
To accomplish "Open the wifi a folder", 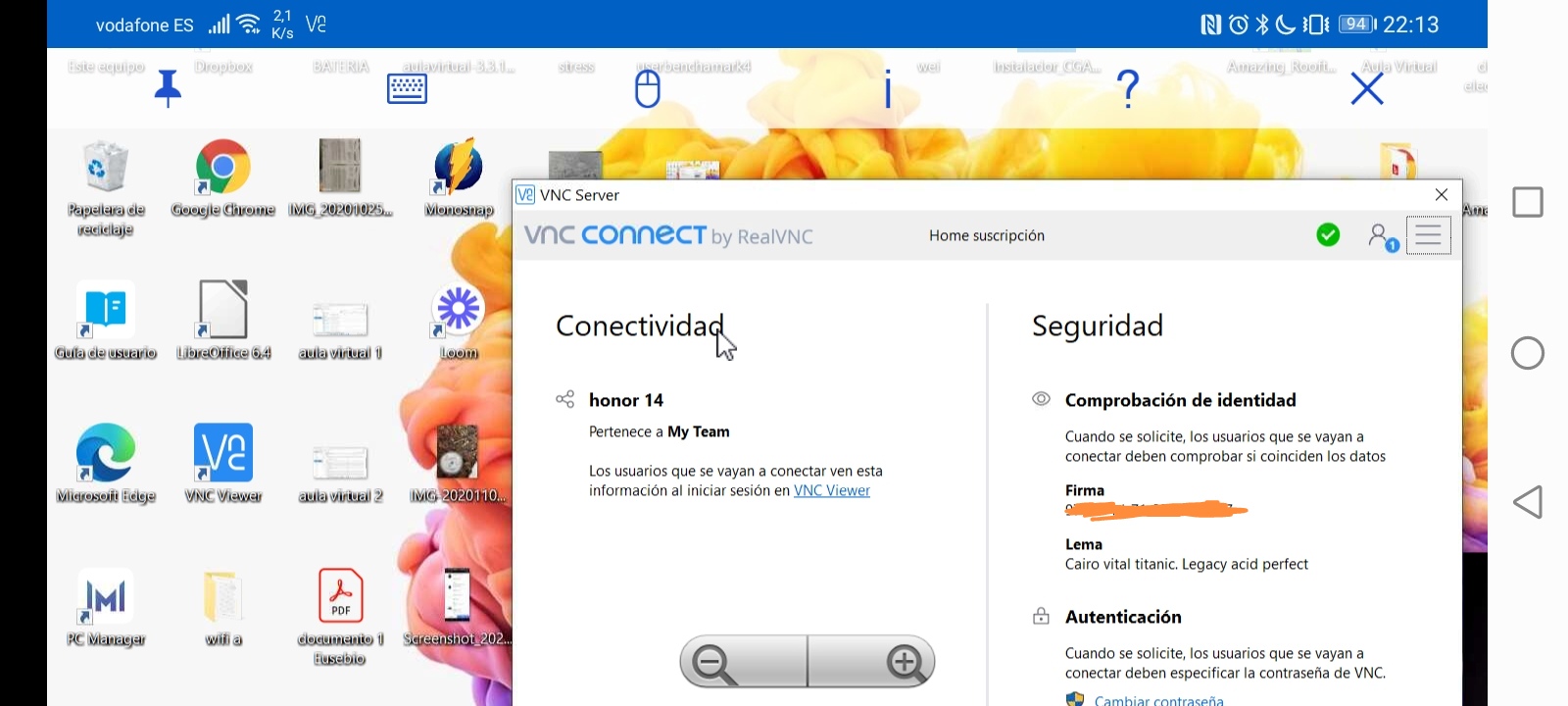I will point(223,607).
